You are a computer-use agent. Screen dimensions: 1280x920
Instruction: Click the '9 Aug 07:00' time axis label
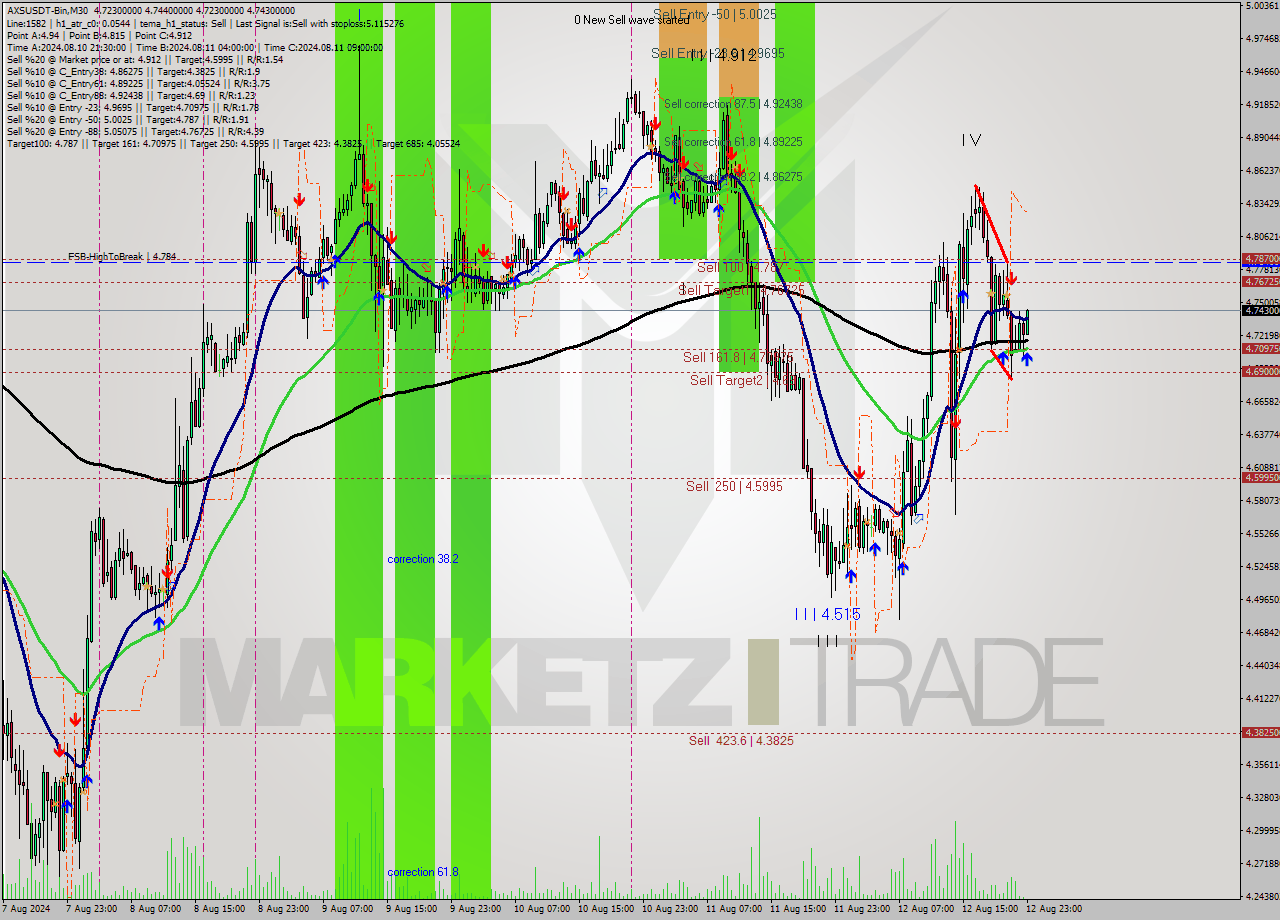coord(346,910)
